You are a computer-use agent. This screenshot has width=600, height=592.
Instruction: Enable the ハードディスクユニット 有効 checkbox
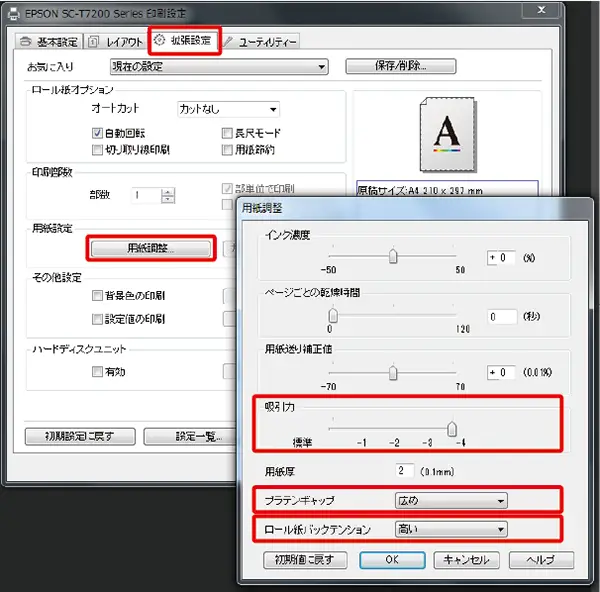(97, 371)
